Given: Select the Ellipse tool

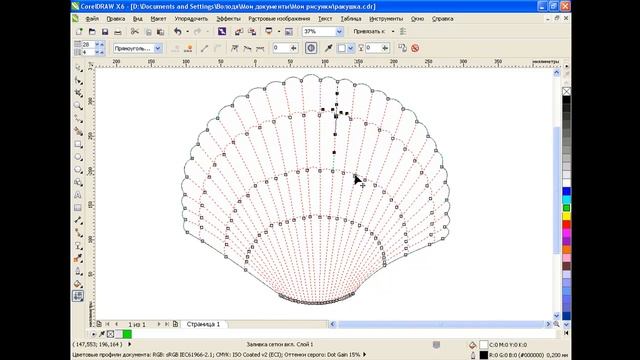Looking at the screenshot, I should pos(78,157).
